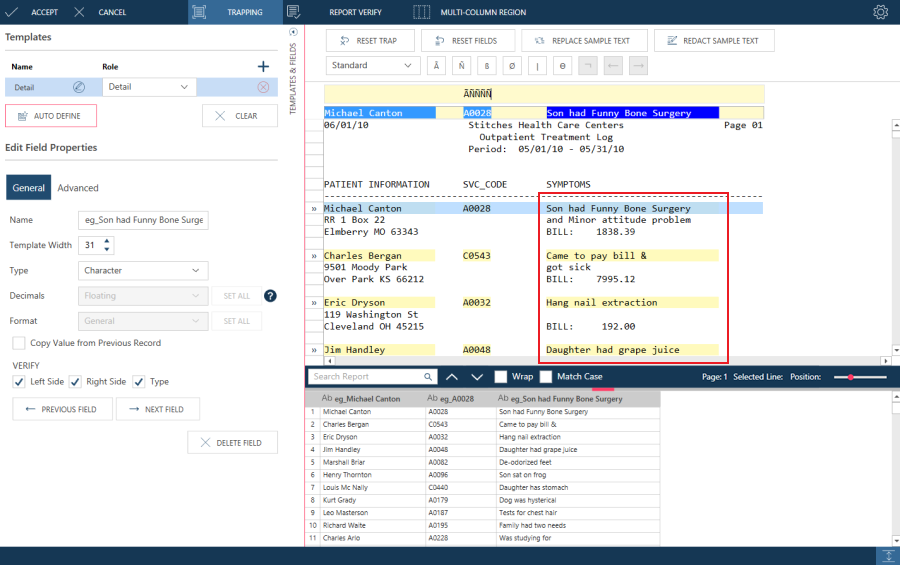Image resolution: width=900 pixels, height=565 pixels.
Task: Adjust the Position slider handle
Action: pos(851,377)
